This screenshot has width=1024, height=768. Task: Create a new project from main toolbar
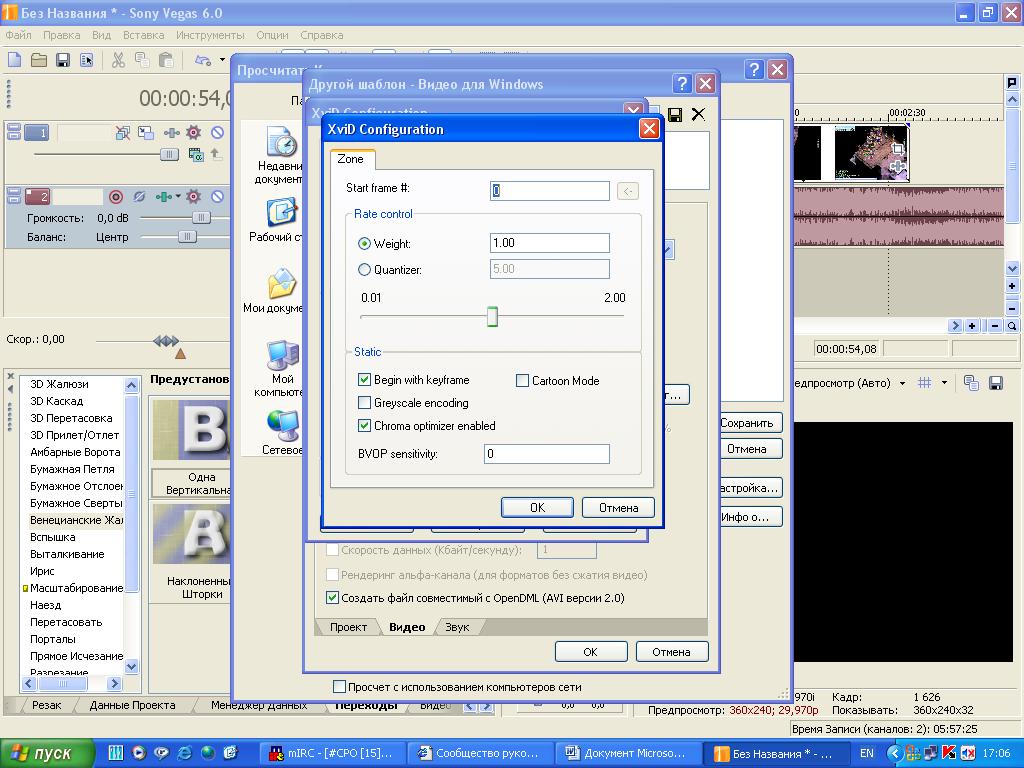tap(14, 60)
